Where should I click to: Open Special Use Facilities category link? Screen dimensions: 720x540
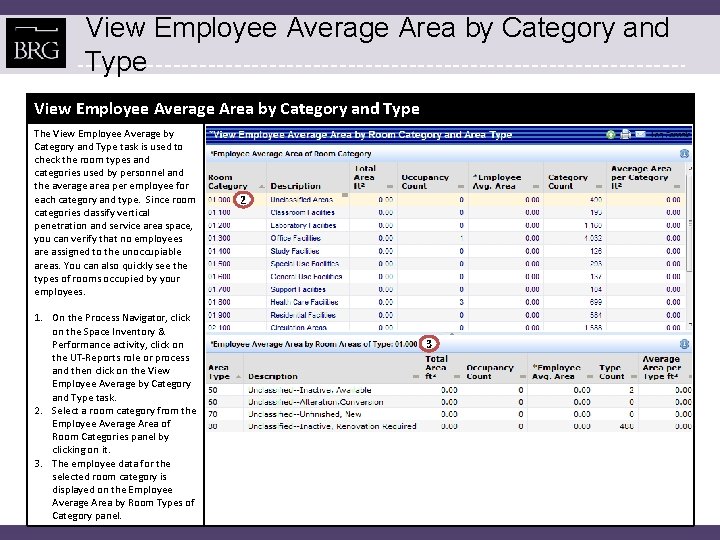click(x=304, y=264)
